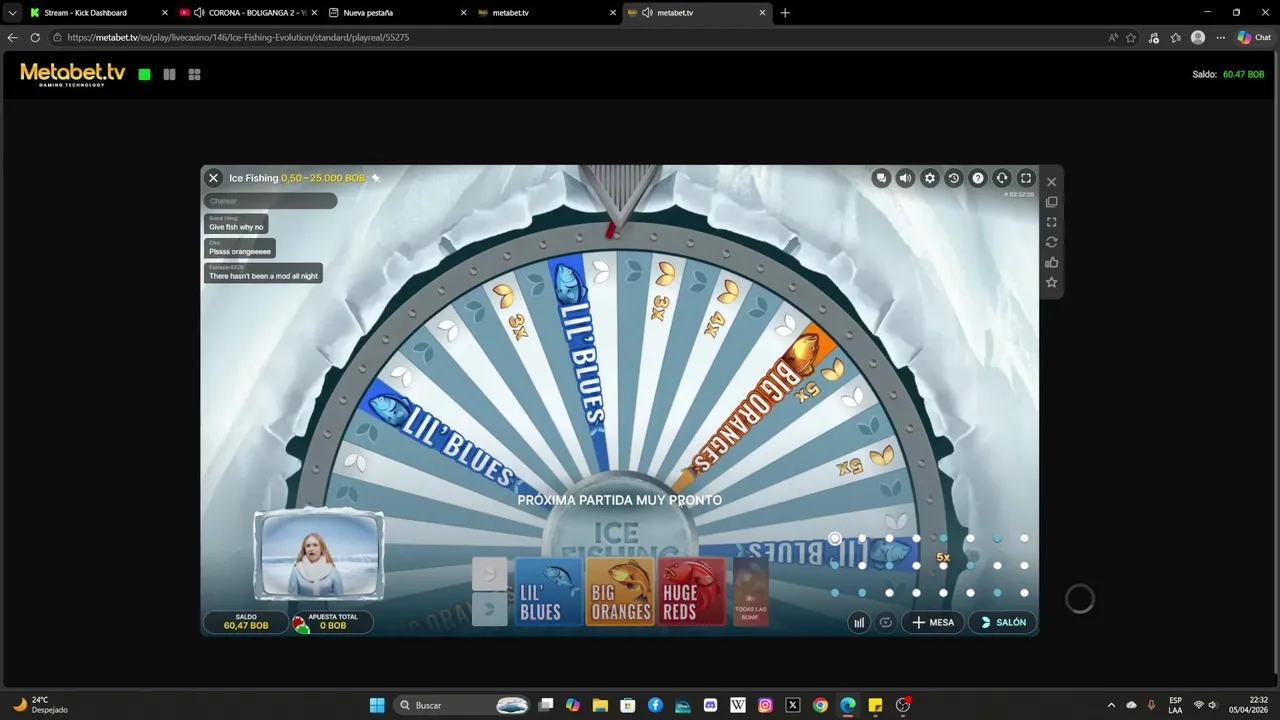
Task: Bet on HUGE REDS tile
Action: click(691, 592)
